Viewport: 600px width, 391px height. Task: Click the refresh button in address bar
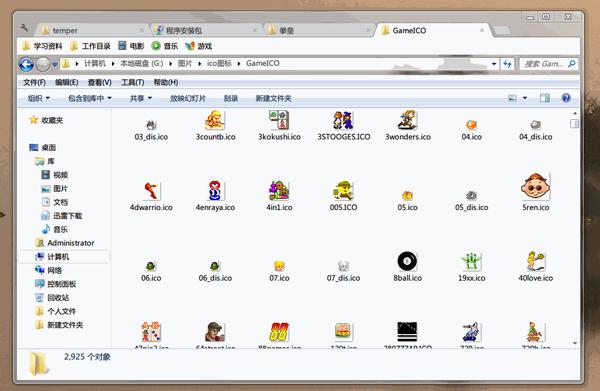507,64
